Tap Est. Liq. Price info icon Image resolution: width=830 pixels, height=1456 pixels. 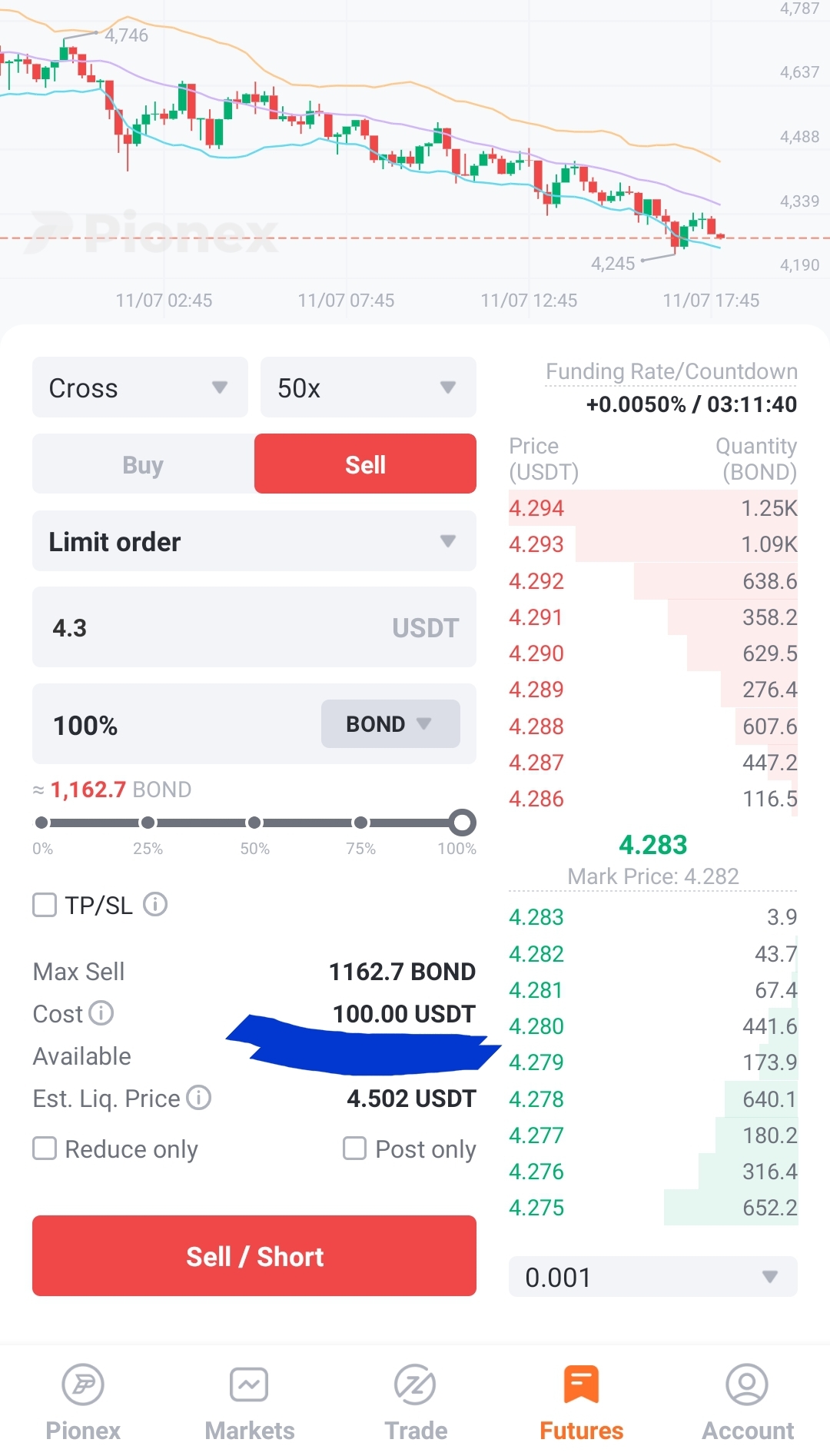click(199, 1098)
